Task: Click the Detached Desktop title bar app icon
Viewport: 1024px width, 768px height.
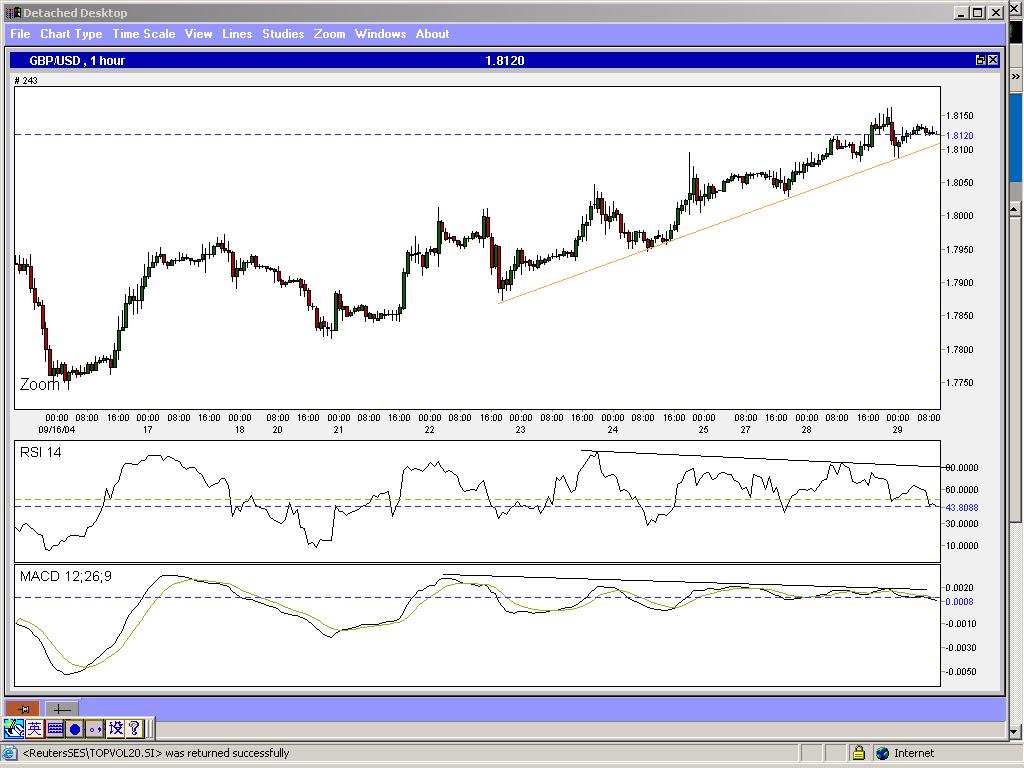Action: click(12, 12)
